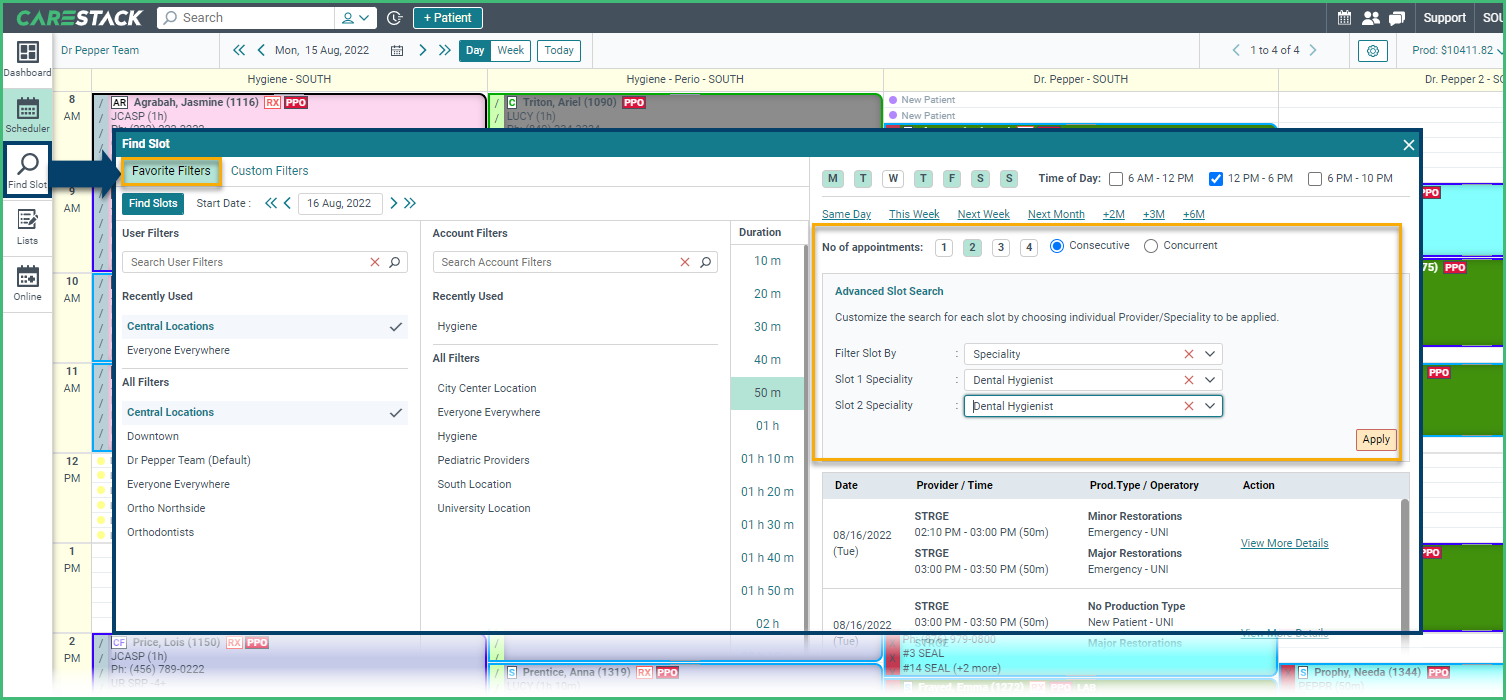Open the patients icon in the top toolbar
This screenshot has width=1506, height=700.
pyautogui.click(x=1370, y=17)
